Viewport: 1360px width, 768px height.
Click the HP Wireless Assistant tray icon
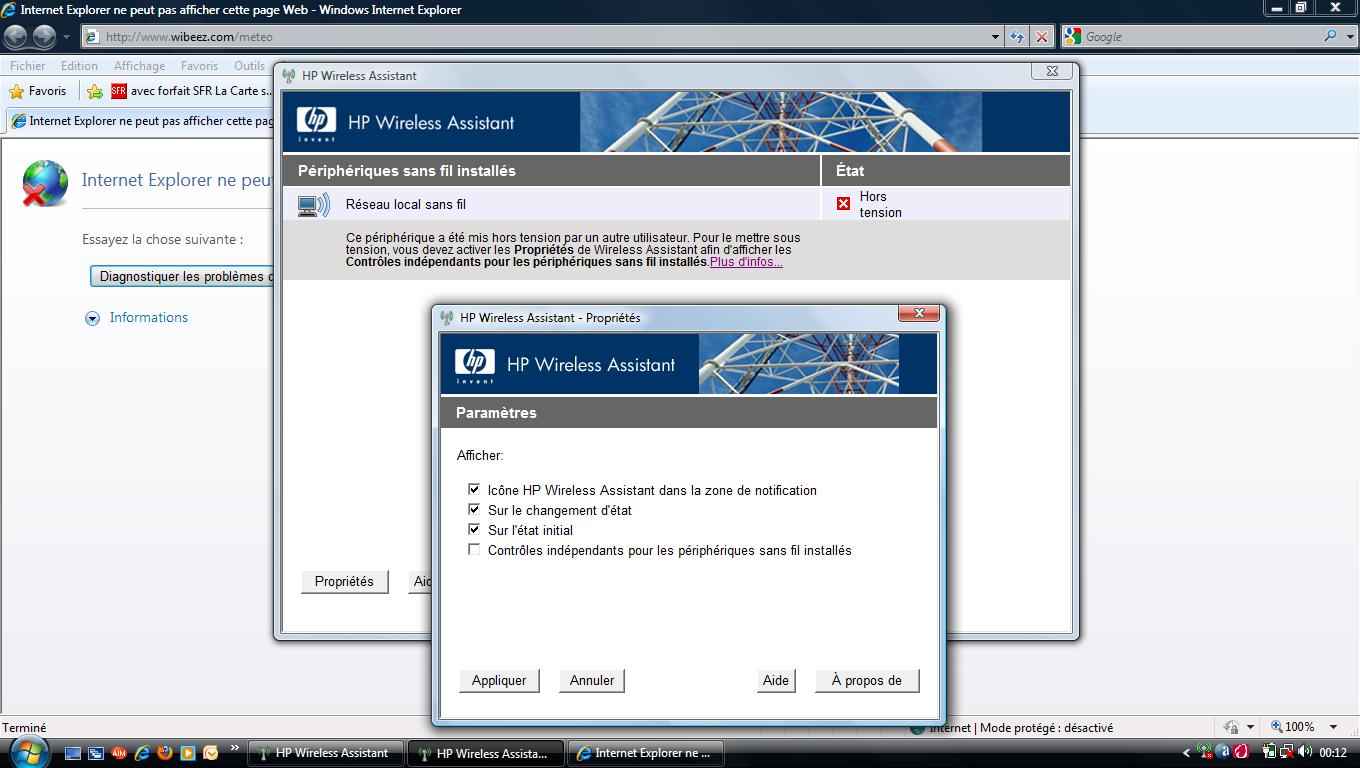click(1205, 752)
